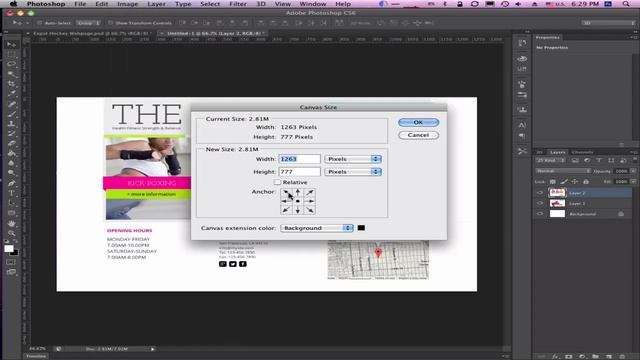Viewport: 640px width, 360px height.
Task: Open the Auto-Select Group dropdown
Action: pyautogui.click(x=89, y=23)
